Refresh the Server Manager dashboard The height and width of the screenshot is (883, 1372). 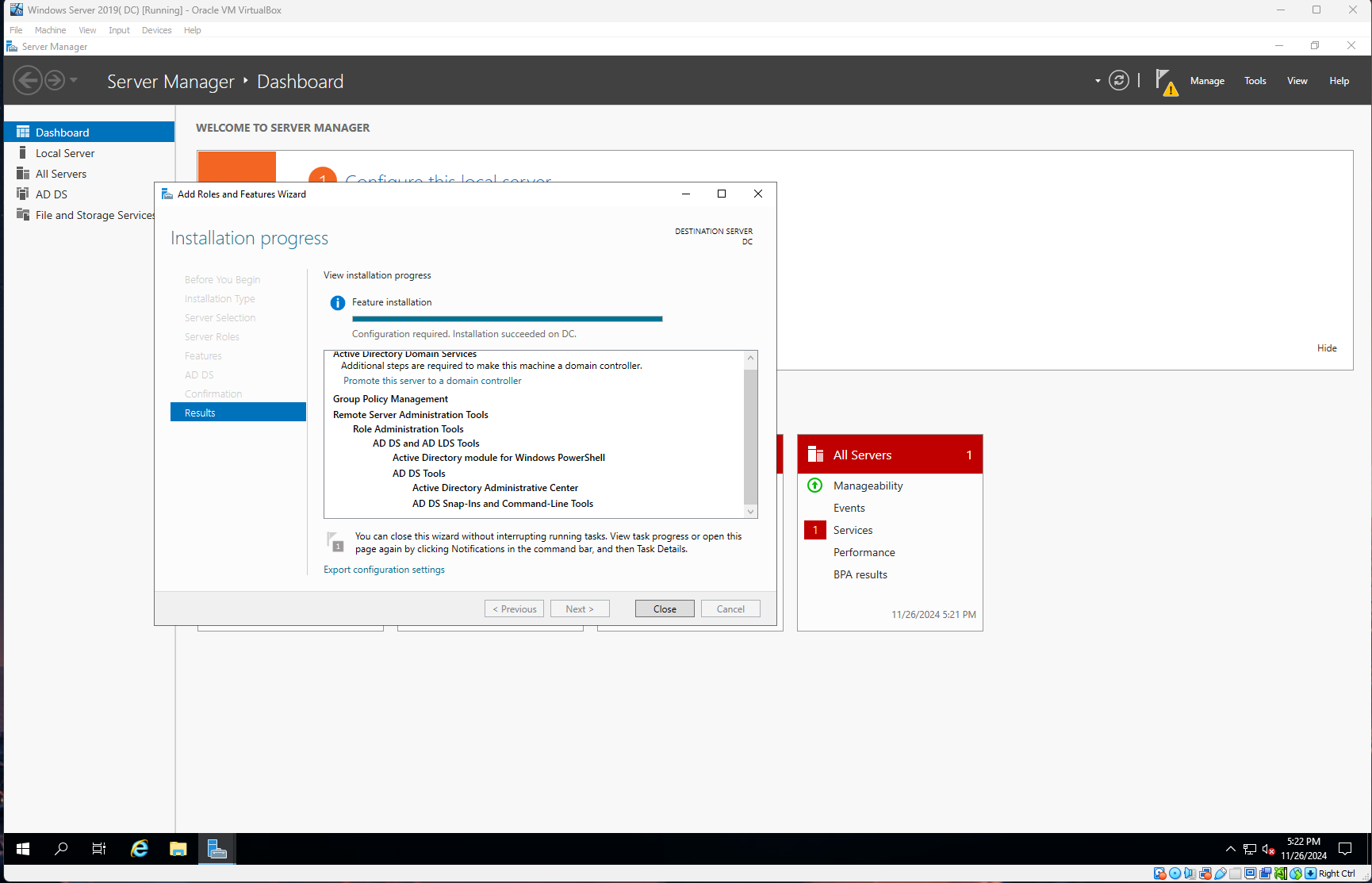tap(1118, 80)
